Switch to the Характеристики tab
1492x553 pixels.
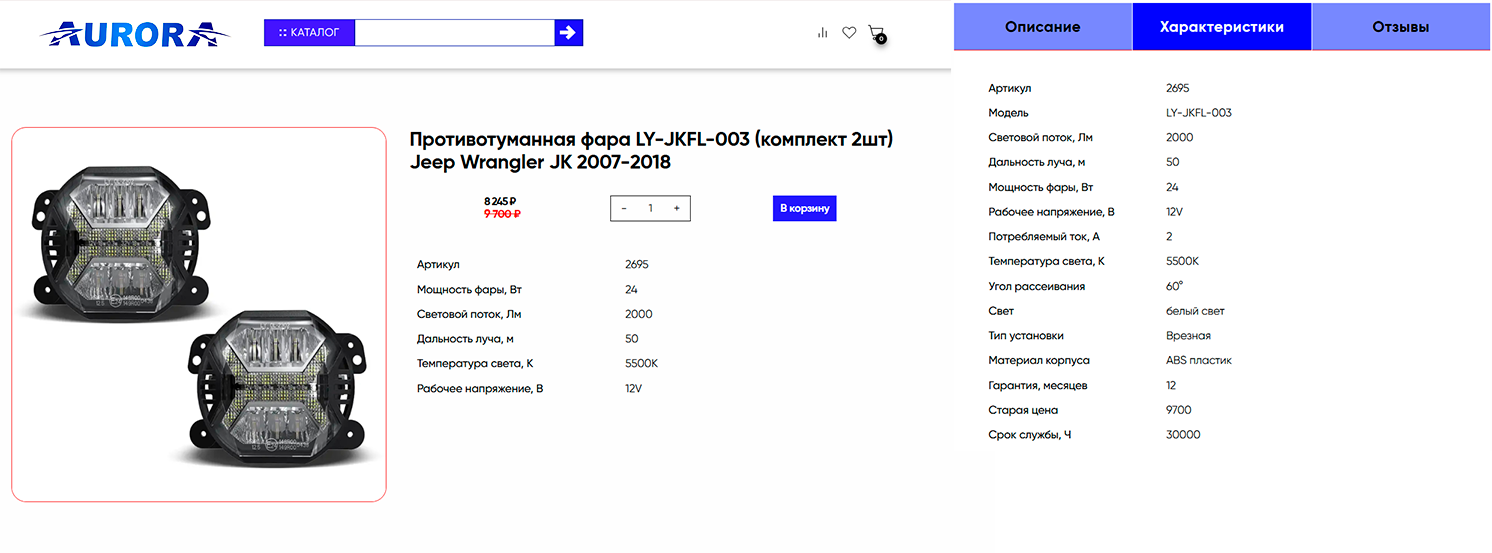1221,27
